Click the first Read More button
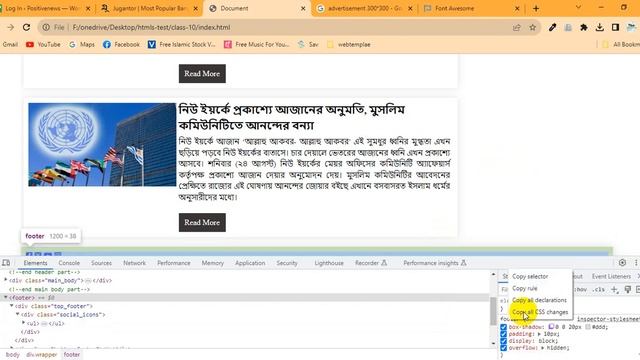The height and width of the screenshot is (360, 640). click(202, 73)
